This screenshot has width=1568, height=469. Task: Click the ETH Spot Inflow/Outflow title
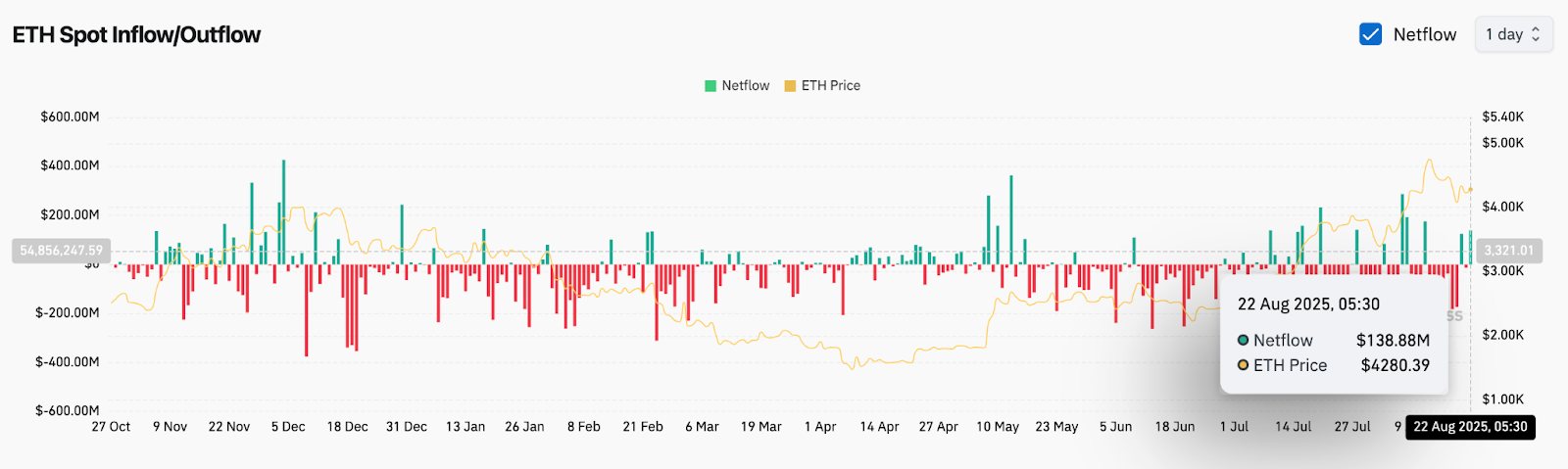point(136,35)
